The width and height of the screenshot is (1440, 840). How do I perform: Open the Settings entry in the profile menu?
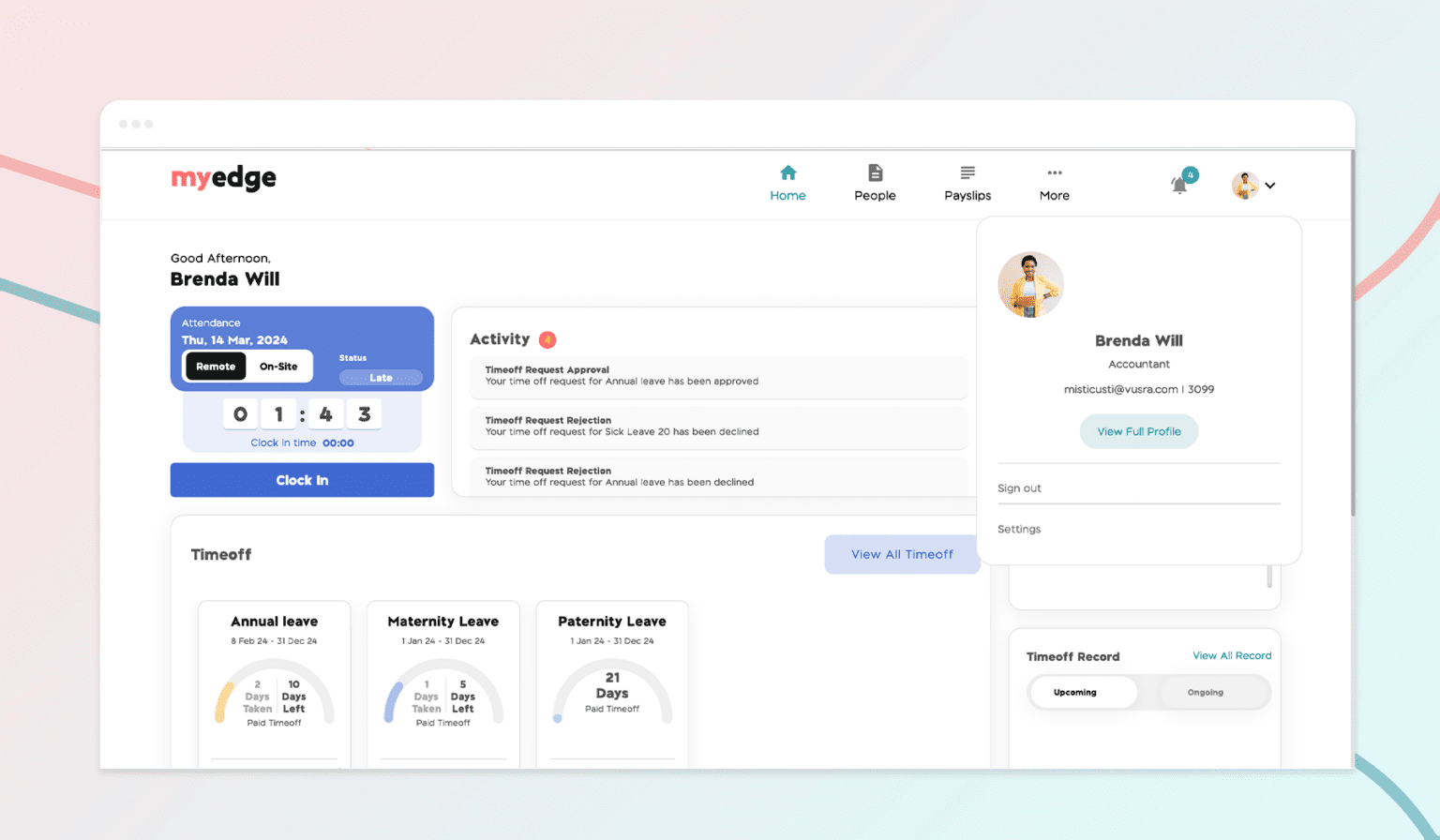(x=1019, y=528)
